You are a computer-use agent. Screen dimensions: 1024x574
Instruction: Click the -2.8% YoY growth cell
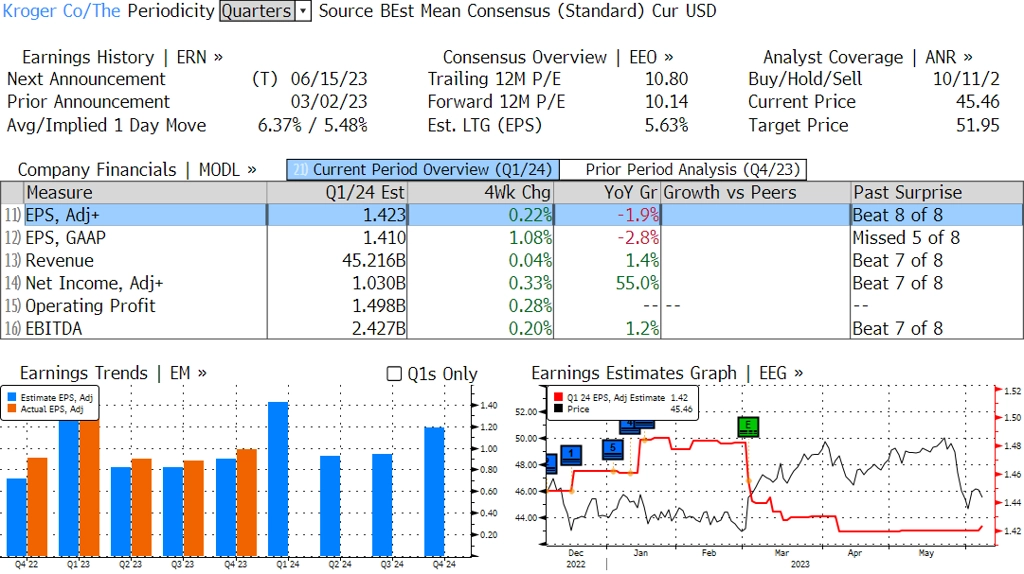click(607, 238)
